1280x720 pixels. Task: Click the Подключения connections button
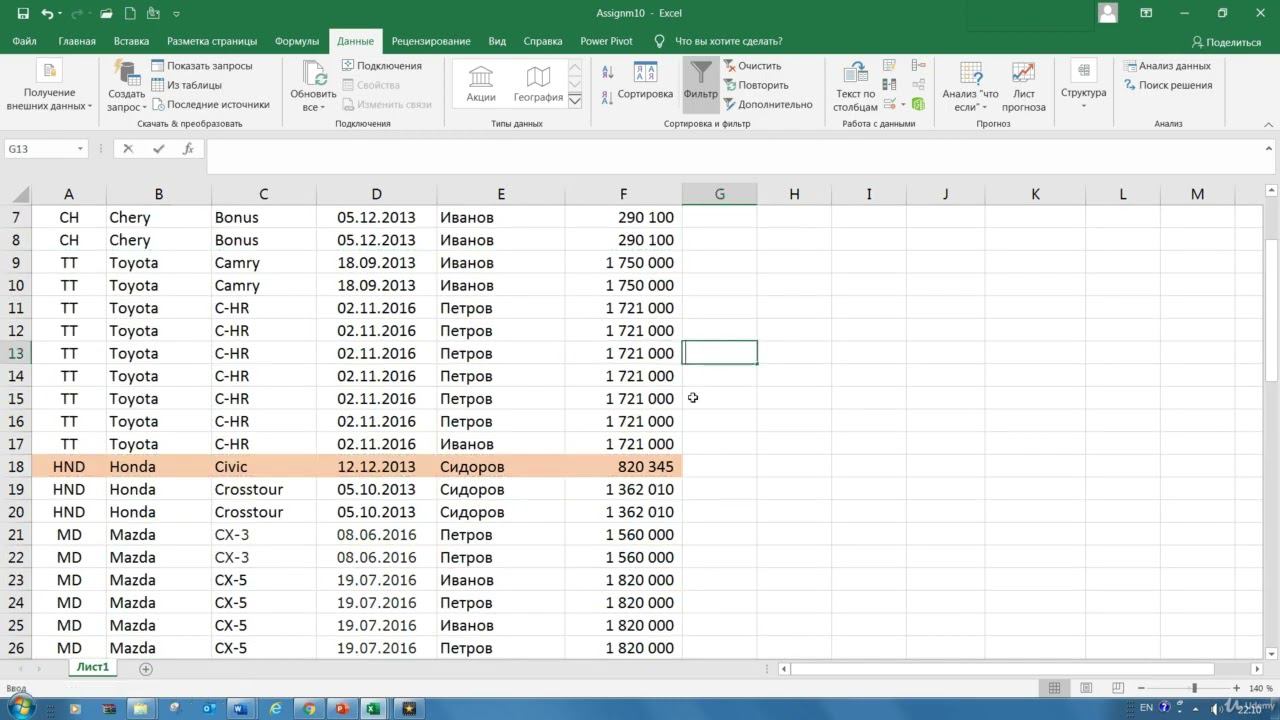[382, 66]
